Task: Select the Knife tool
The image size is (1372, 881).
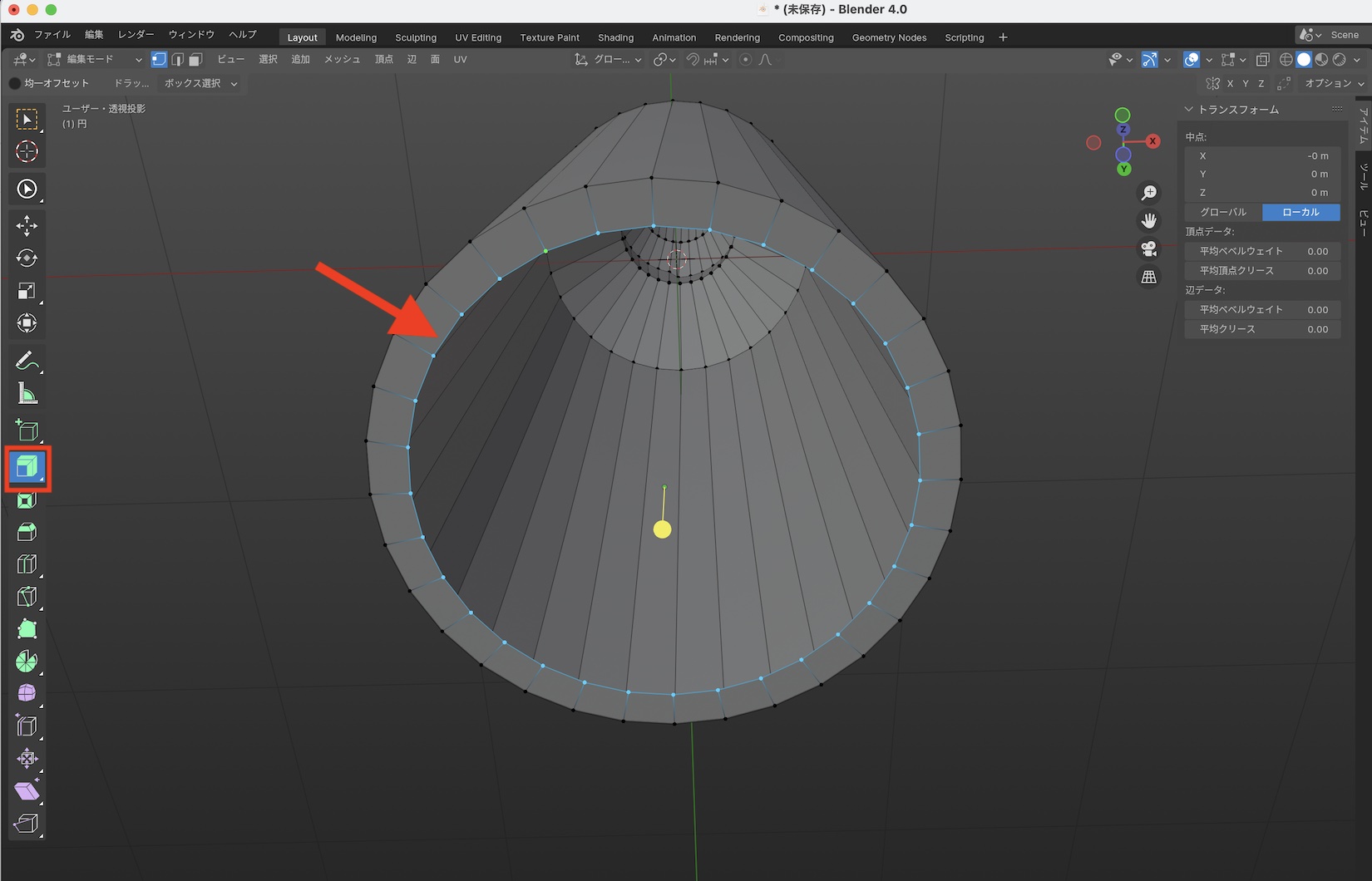Action: point(27,597)
